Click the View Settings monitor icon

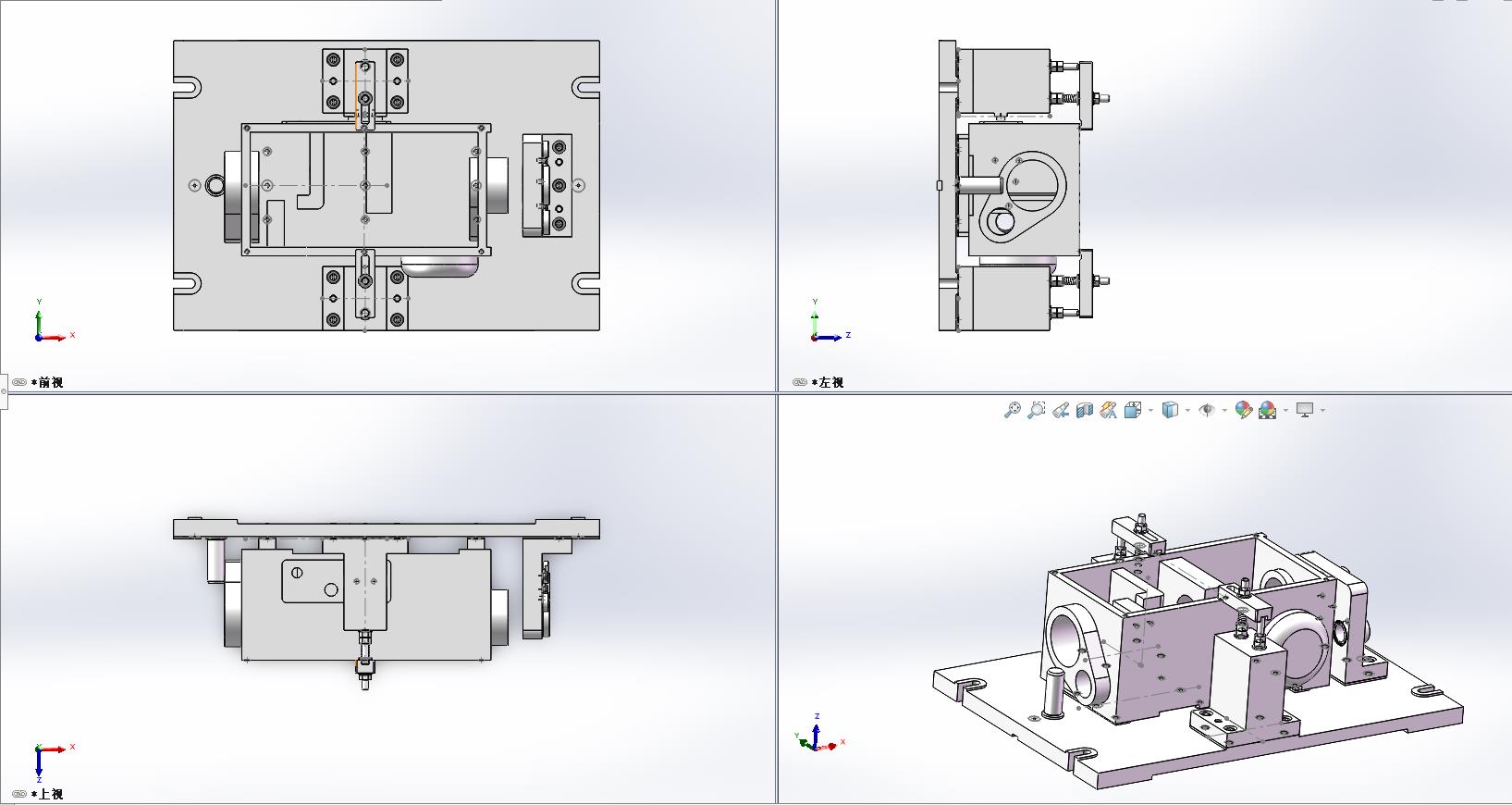pyautogui.click(x=1305, y=410)
